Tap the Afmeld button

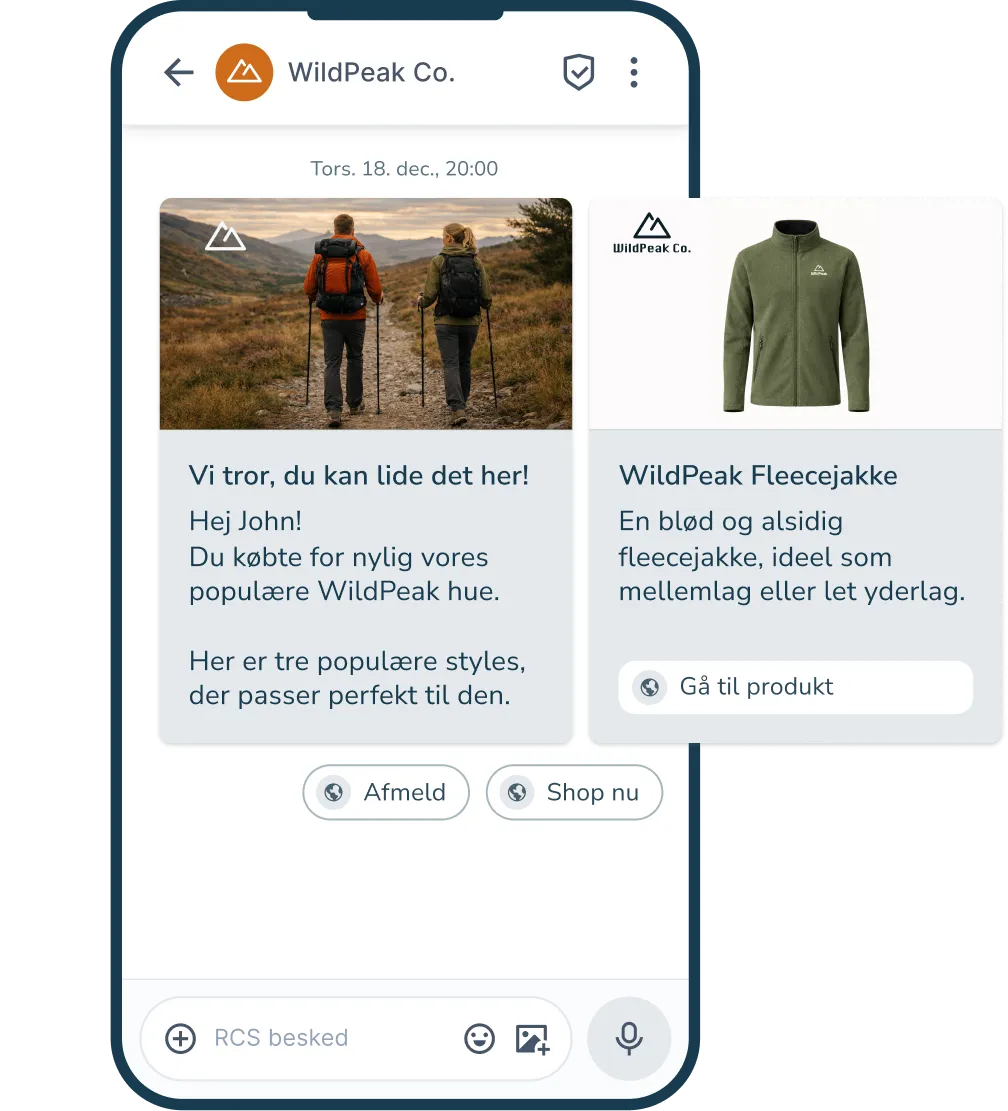click(x=386, y=792)
